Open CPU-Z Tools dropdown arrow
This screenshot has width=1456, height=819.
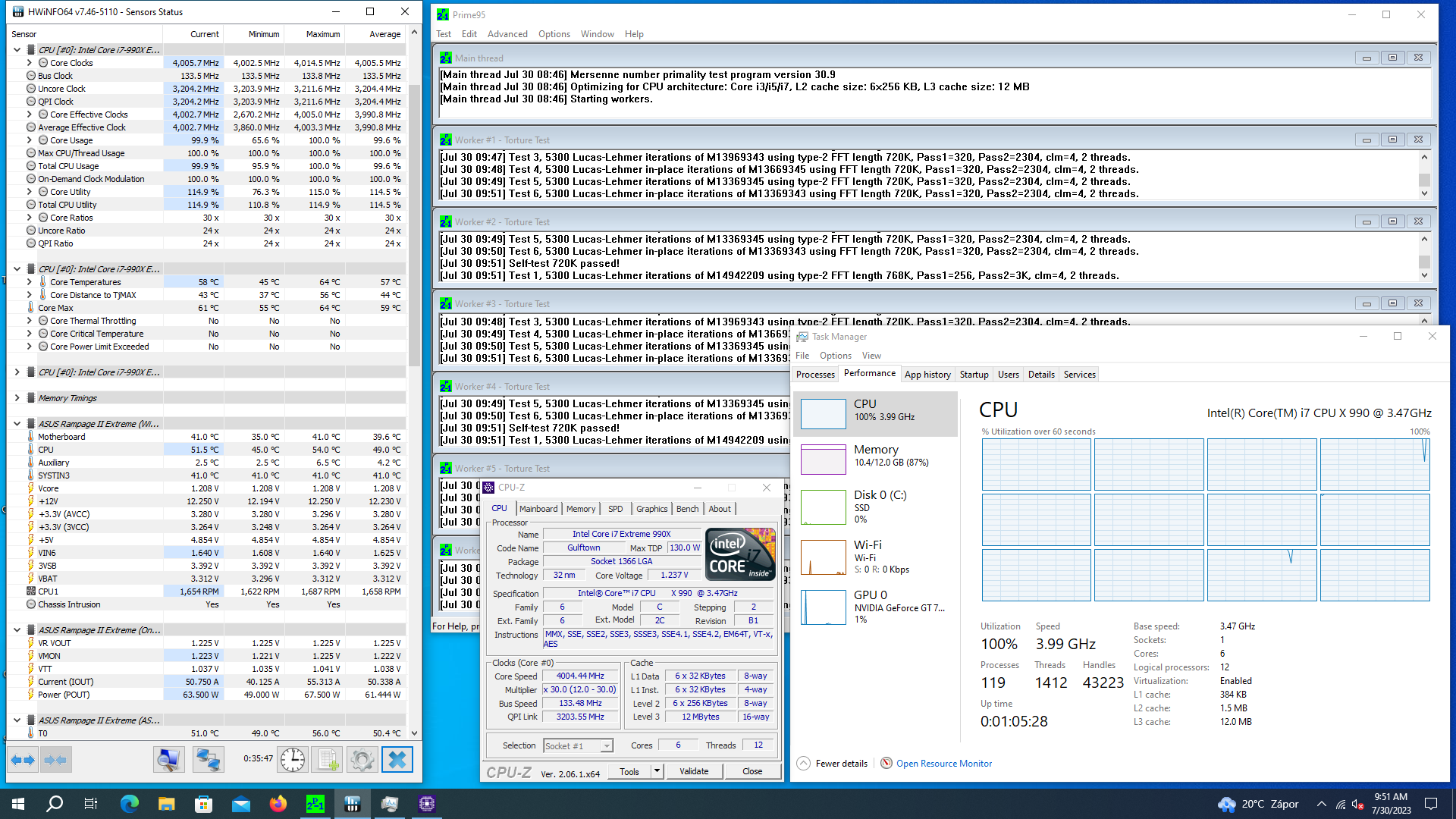pos(657,771)
